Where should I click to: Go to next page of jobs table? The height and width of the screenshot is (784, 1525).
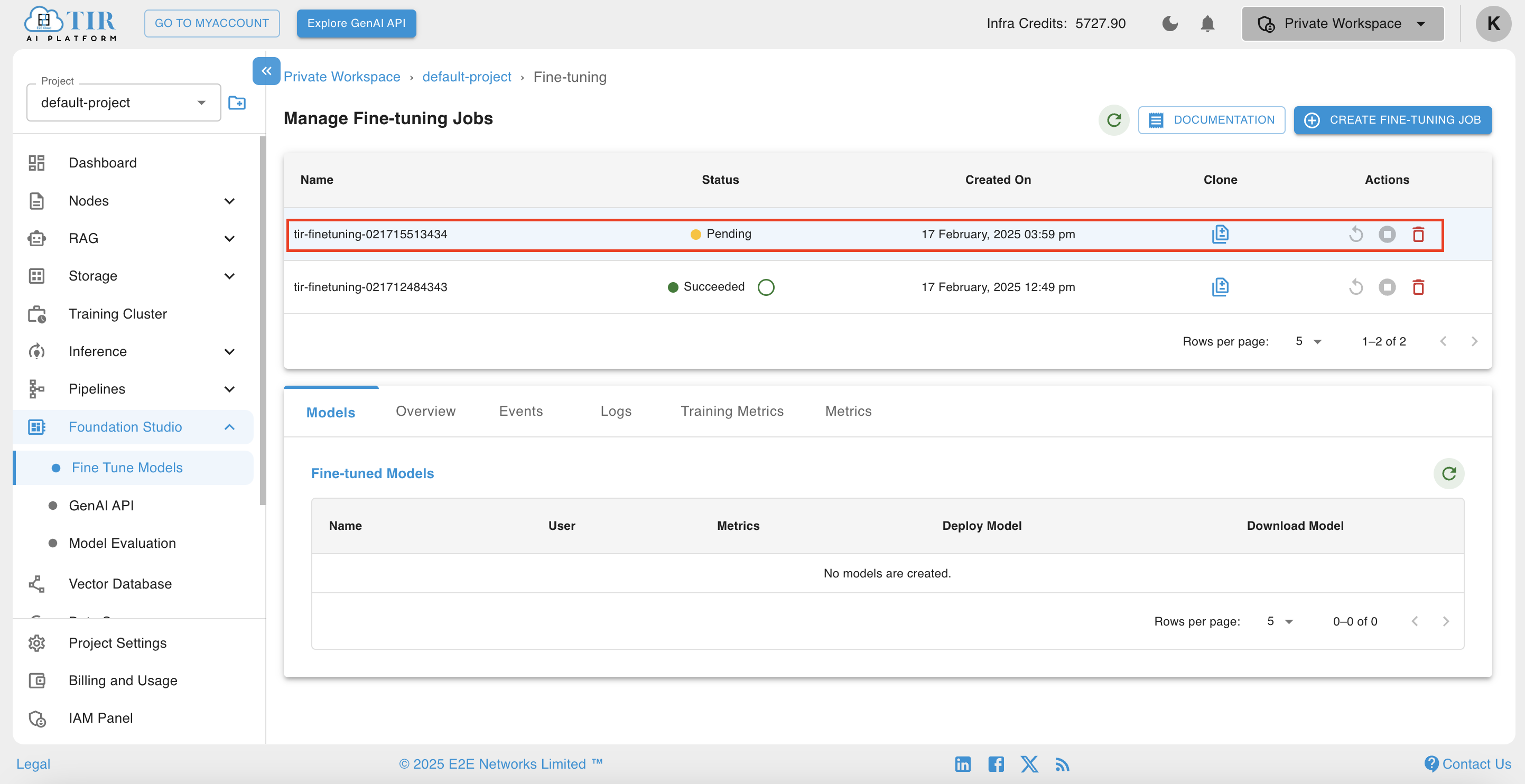(x=1474, y=341)
